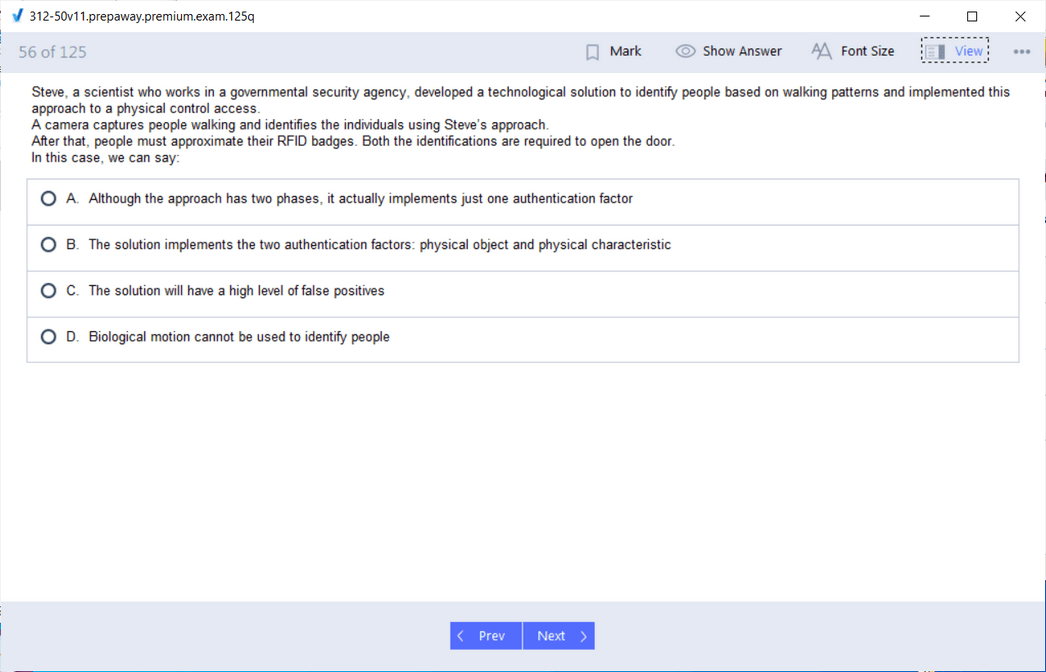1046x672 pixels.
Task: Minimize the exam window
Action: pyautogui.click(x=925, y=16)
